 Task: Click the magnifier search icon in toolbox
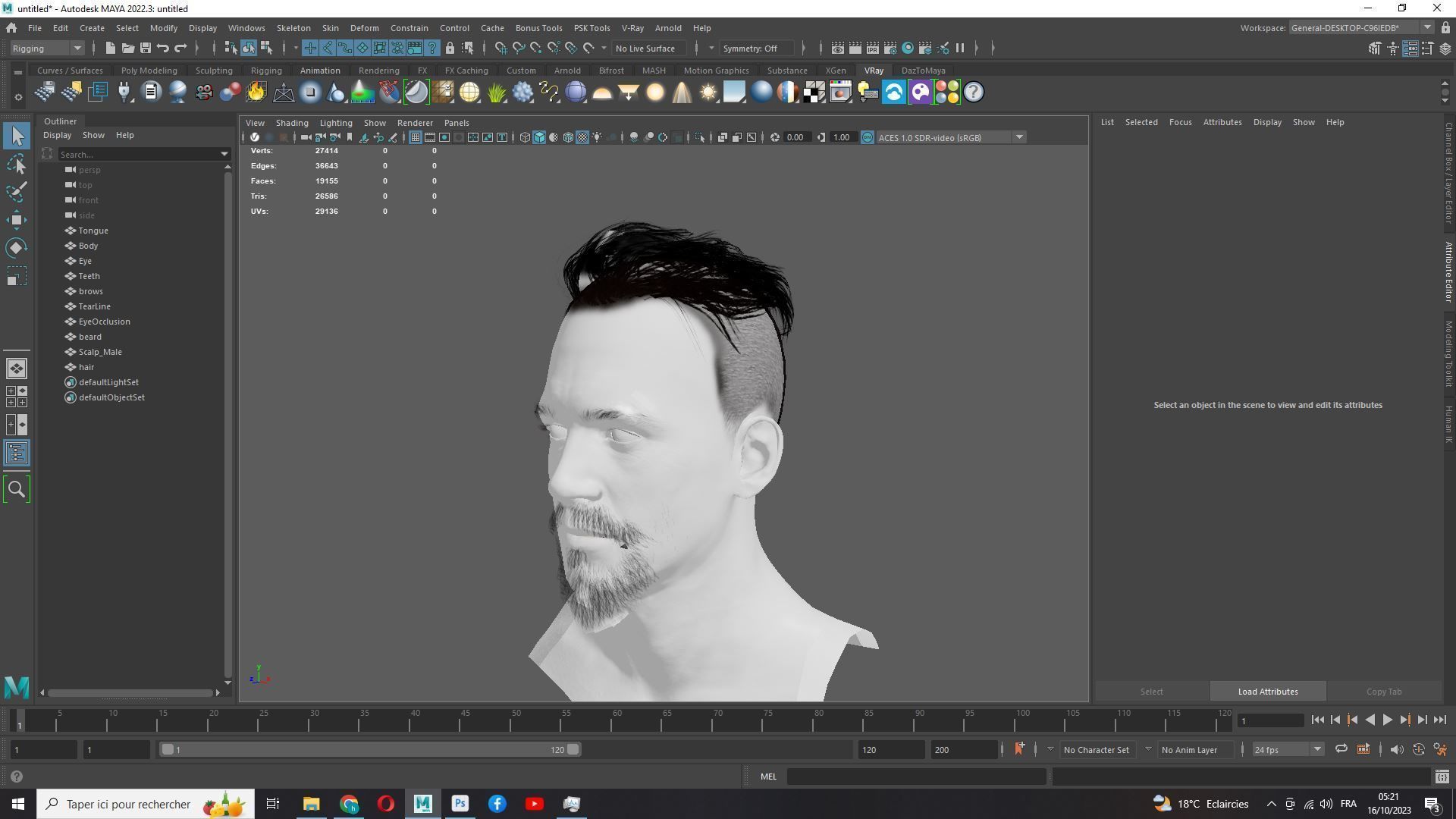[x=17, y=489]
